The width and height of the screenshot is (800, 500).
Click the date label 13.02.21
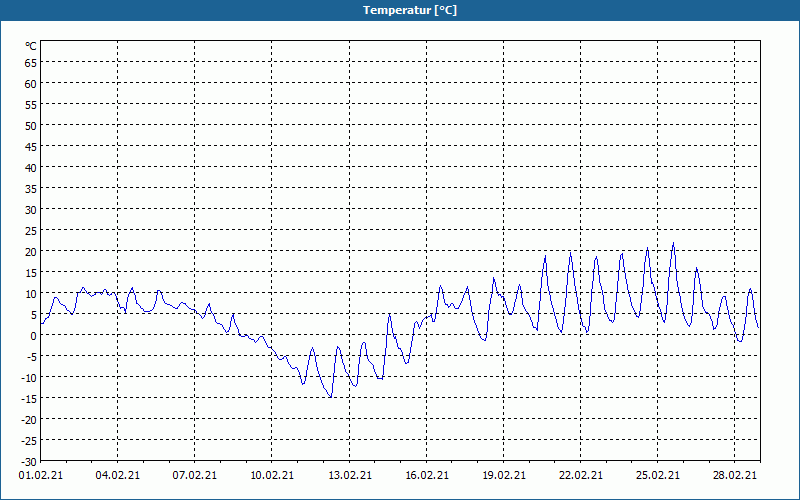[x=349, y=475]
